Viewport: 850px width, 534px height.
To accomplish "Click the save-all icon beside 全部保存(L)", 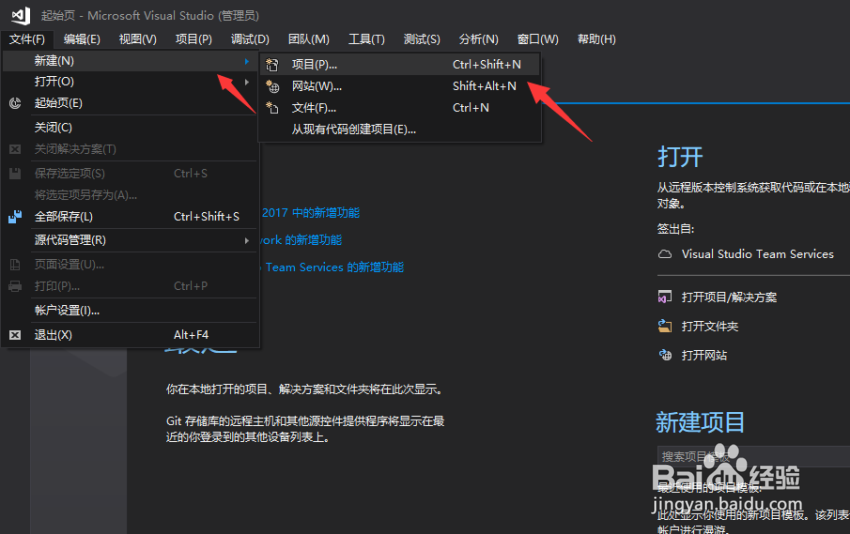I will coord(15,217).
